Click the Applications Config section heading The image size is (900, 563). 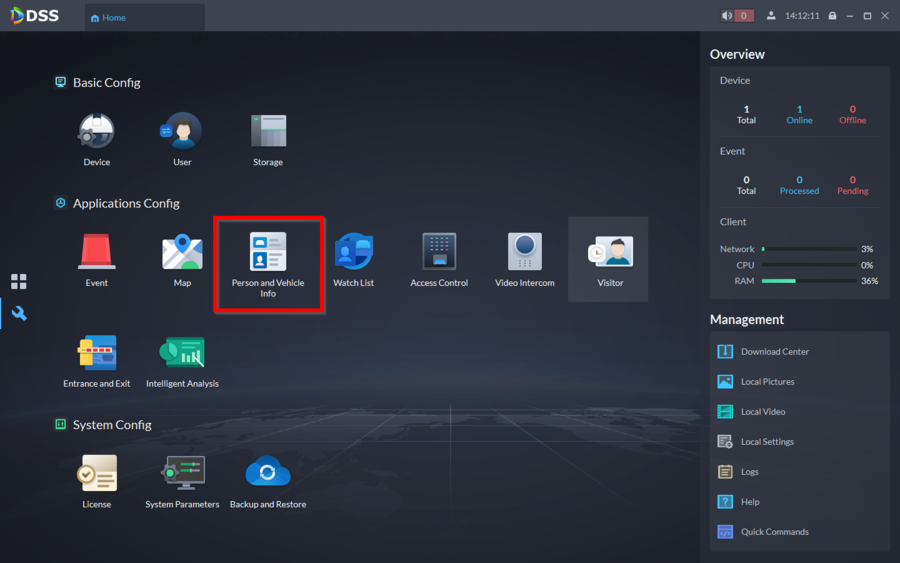pyautogui.click(x=126, y=203)
